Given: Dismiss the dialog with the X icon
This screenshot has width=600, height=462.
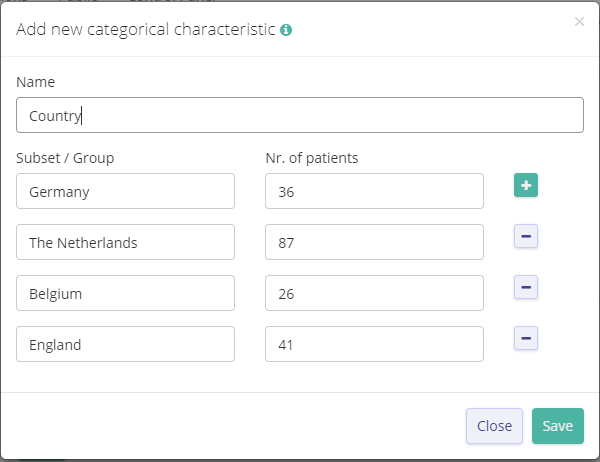Looking at the screenshot, I should 579,21.
